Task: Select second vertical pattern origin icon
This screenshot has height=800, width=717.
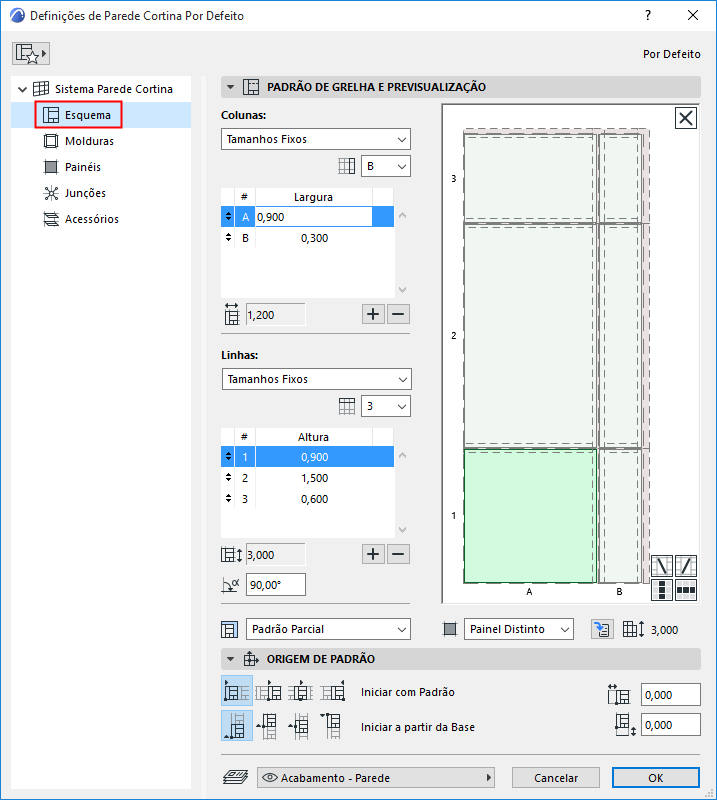Action: point(268,726)
